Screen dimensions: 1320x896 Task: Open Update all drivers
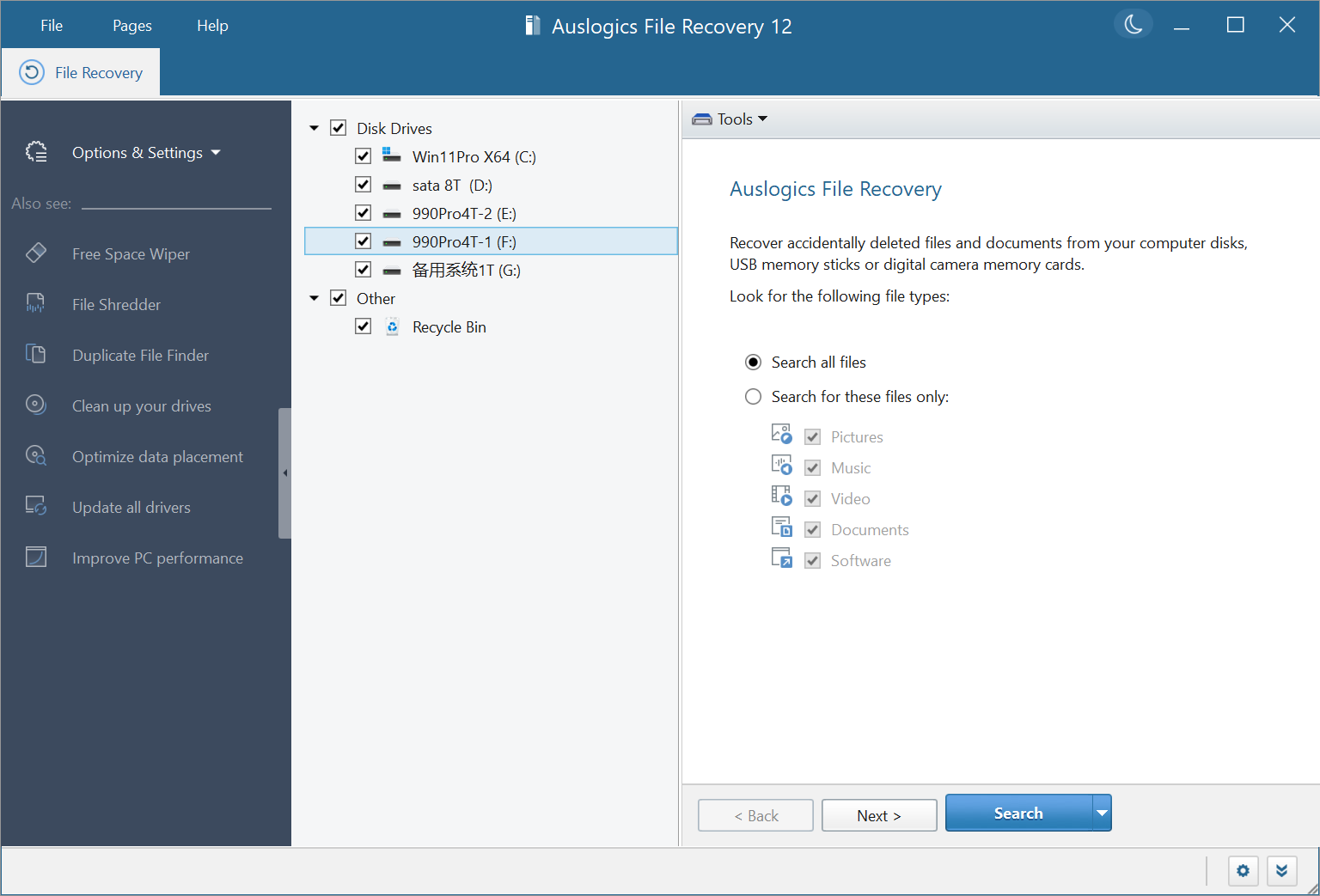pyautogui.click(x=131, y=507)
